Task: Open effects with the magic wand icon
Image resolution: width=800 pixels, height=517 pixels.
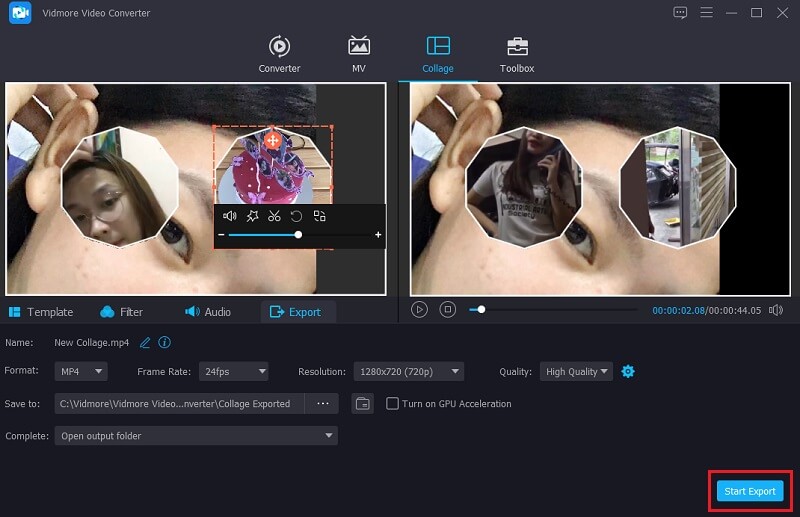Action: [252, 216]
